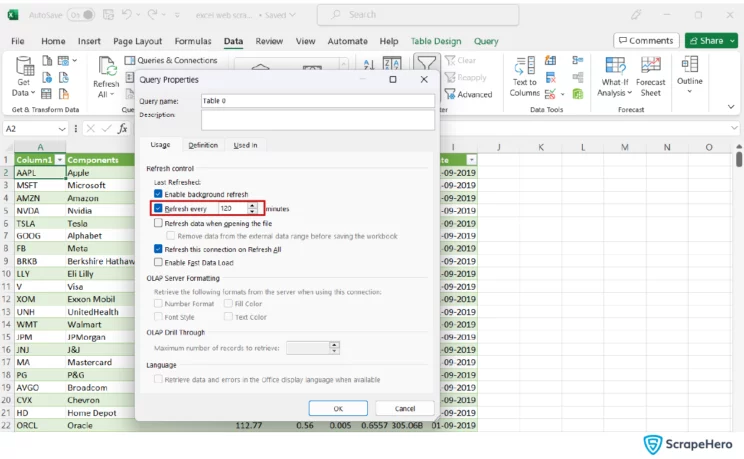Open the Get Data menu icon

tap(24, 66)
